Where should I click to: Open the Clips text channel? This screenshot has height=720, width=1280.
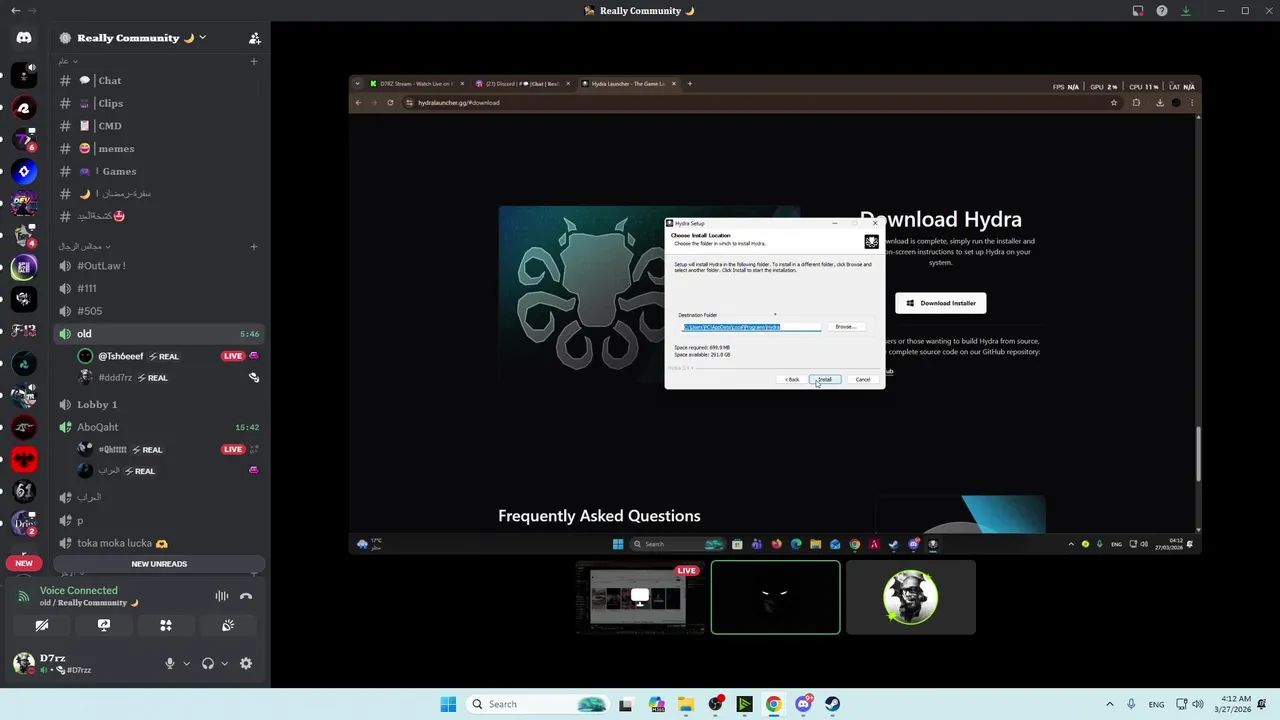[x=160, y=103]
